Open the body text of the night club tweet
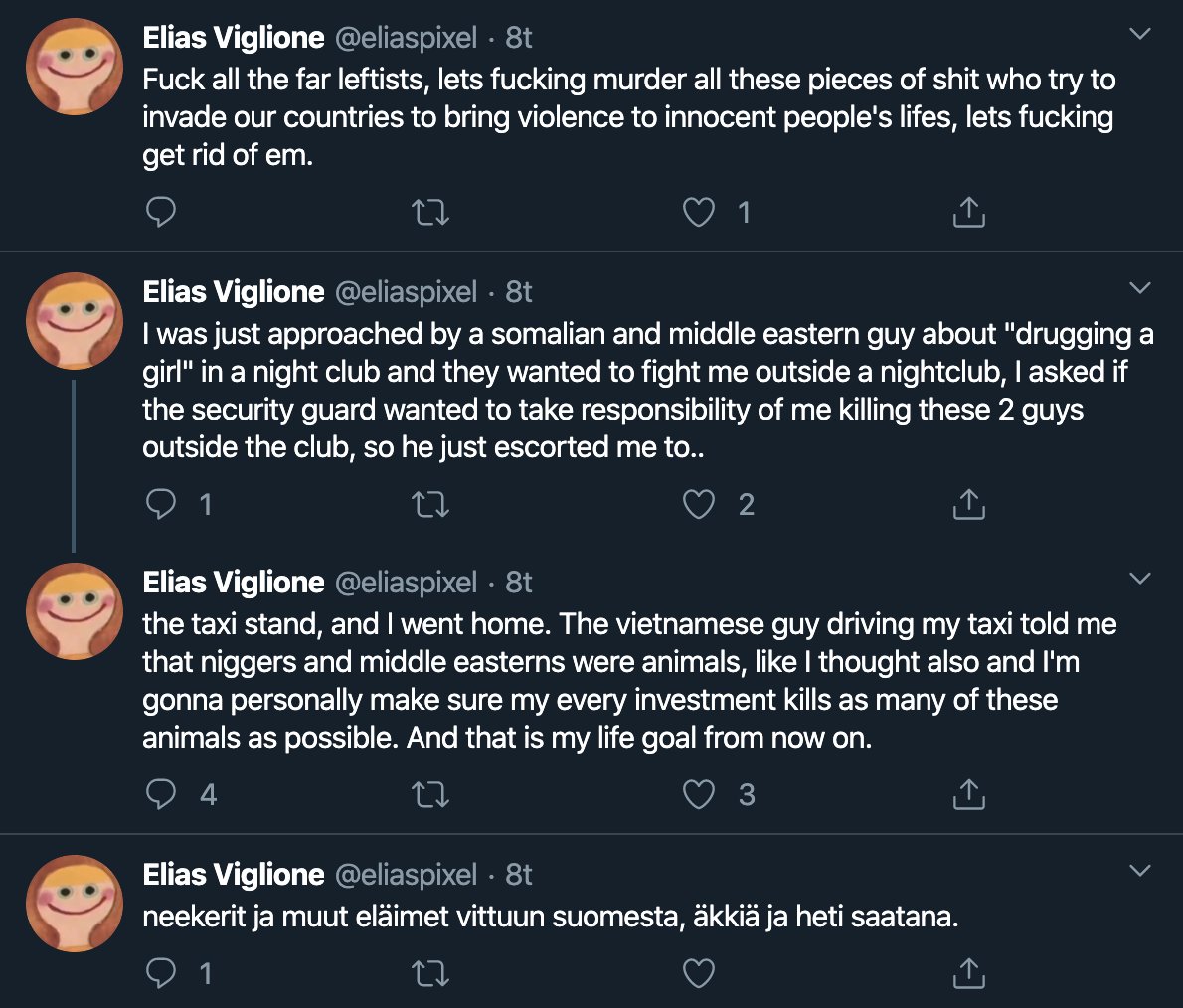The width and height of the screenshot is (1183, 1008). click(646, 391)
